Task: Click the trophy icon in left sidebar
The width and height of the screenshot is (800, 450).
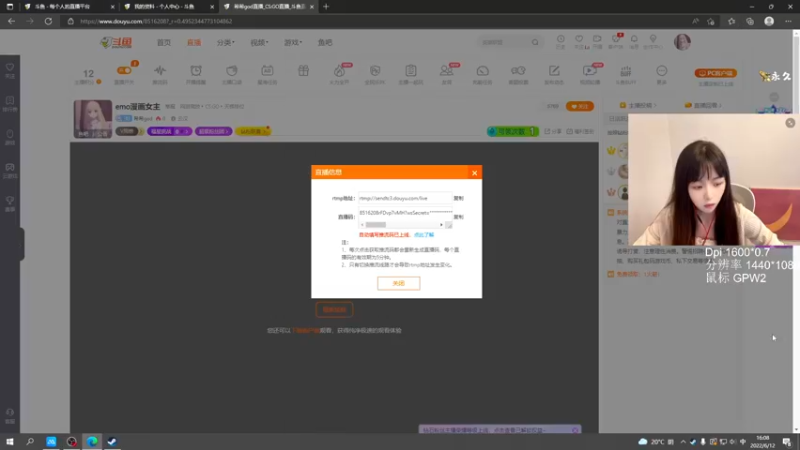Action: point(10,203)
